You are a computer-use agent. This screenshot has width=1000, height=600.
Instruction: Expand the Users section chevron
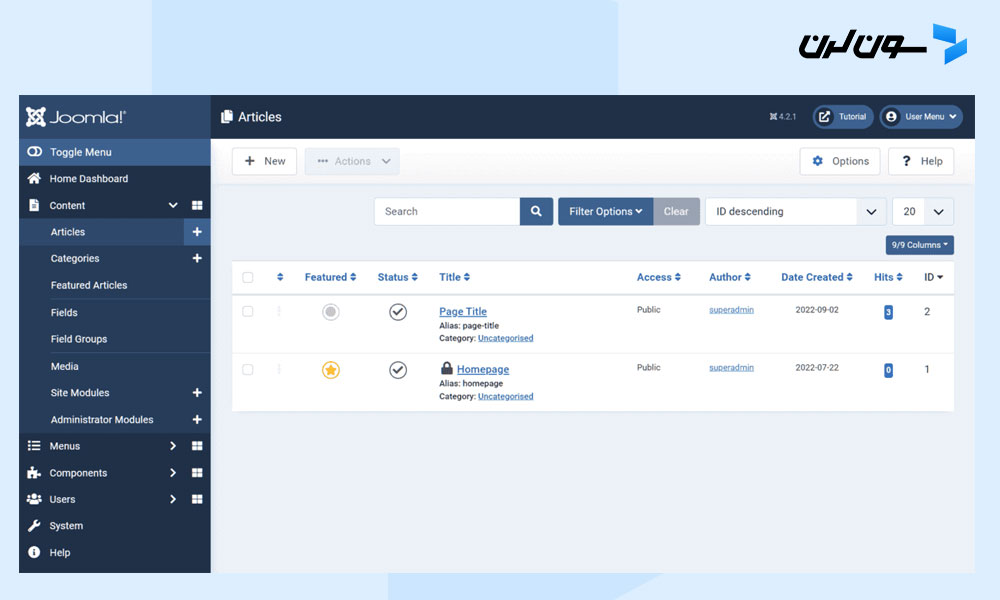[x=173, y=499]
